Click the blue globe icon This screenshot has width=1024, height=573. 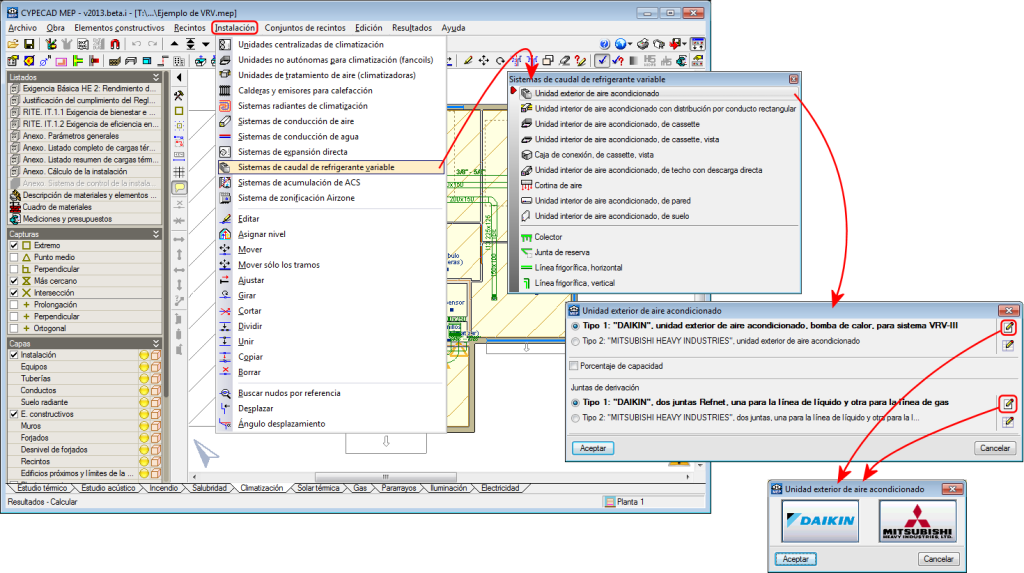coord(620,44)
